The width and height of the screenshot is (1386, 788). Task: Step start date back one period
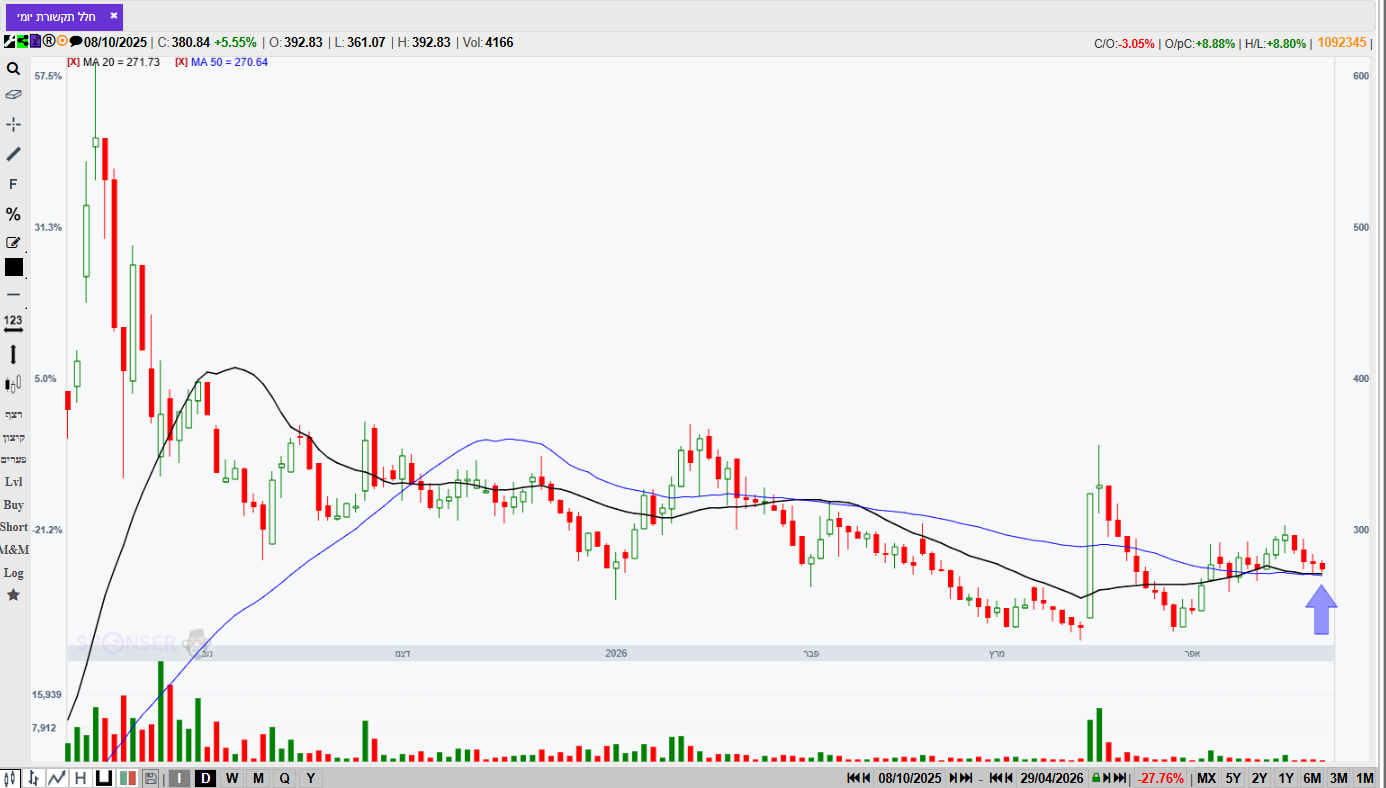[x=866, y=778]
